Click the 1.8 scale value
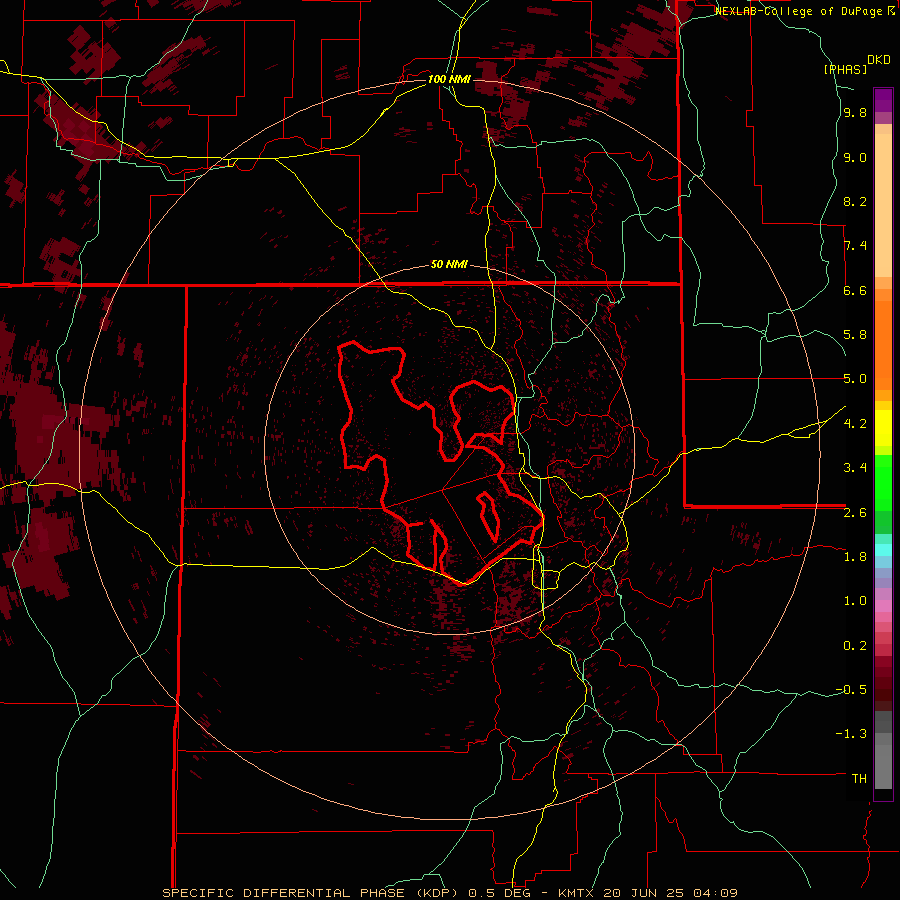The image size is (900, 900). [855, 557]
